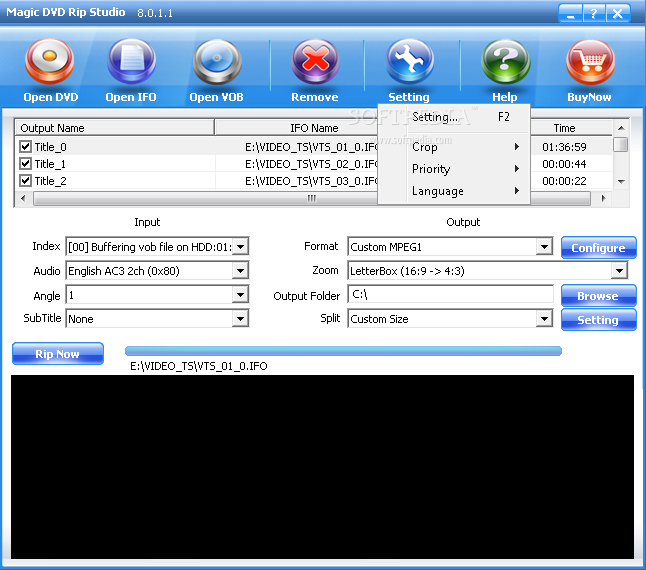
Task: Click the Remove red X icon
Action: [315, 61]
